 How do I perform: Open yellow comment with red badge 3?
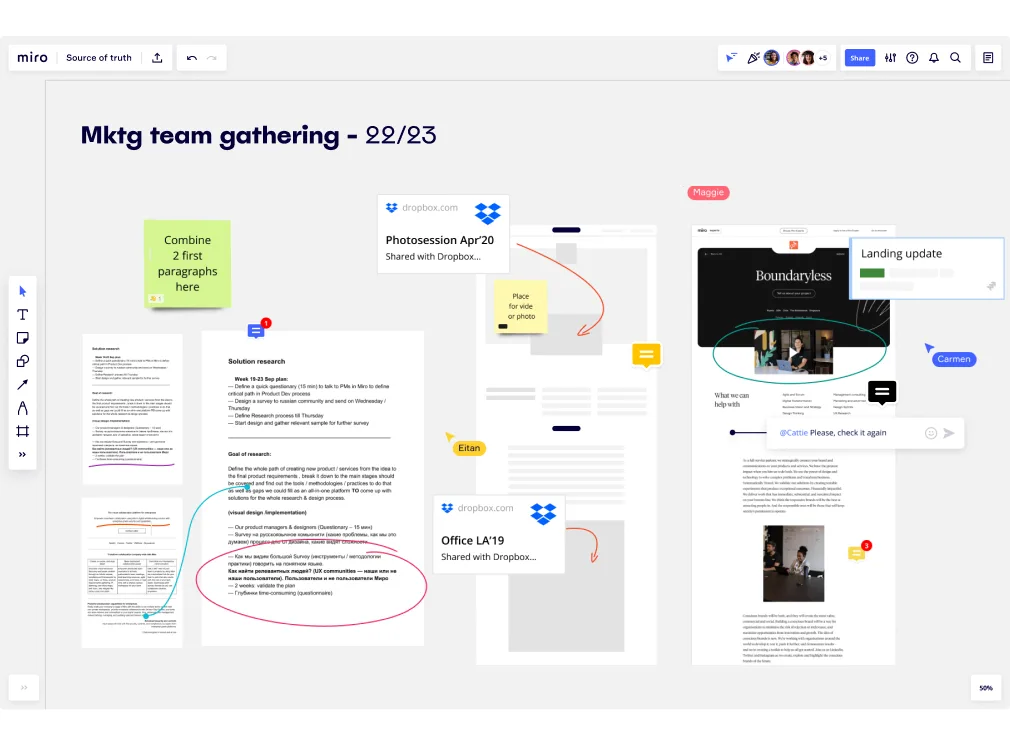(857, 553)
